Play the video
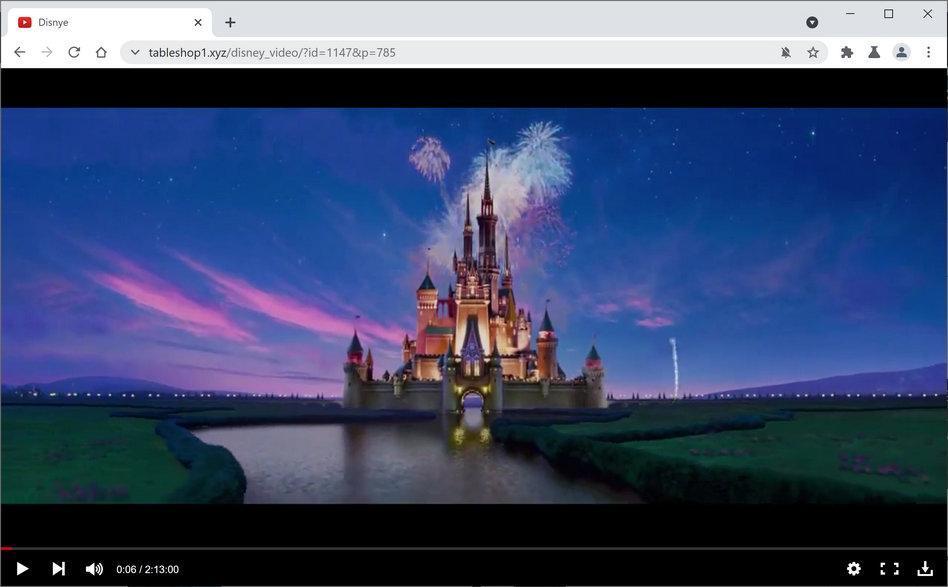 [x=22, y=569]
